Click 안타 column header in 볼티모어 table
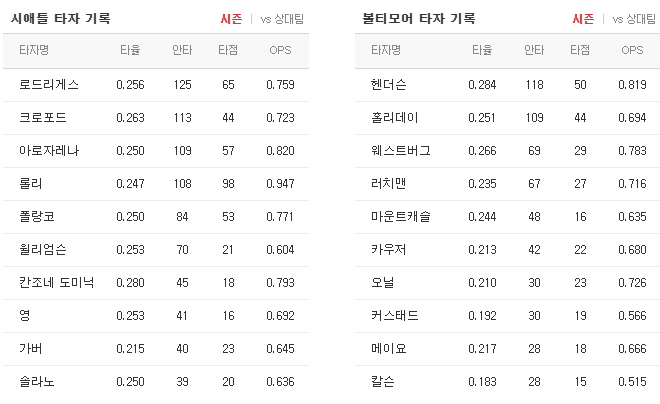This screenshot has height=404, width=660. [x=534, y=50]
